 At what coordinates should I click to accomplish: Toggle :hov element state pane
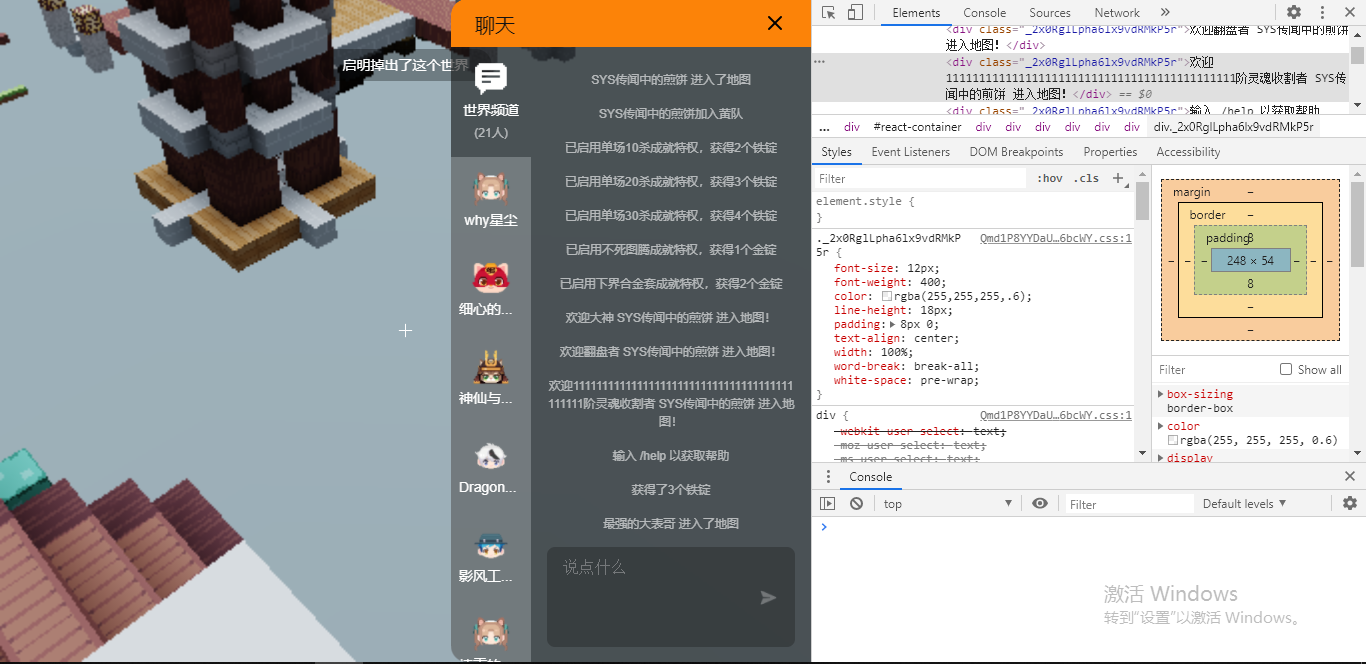pos(1050,178)
